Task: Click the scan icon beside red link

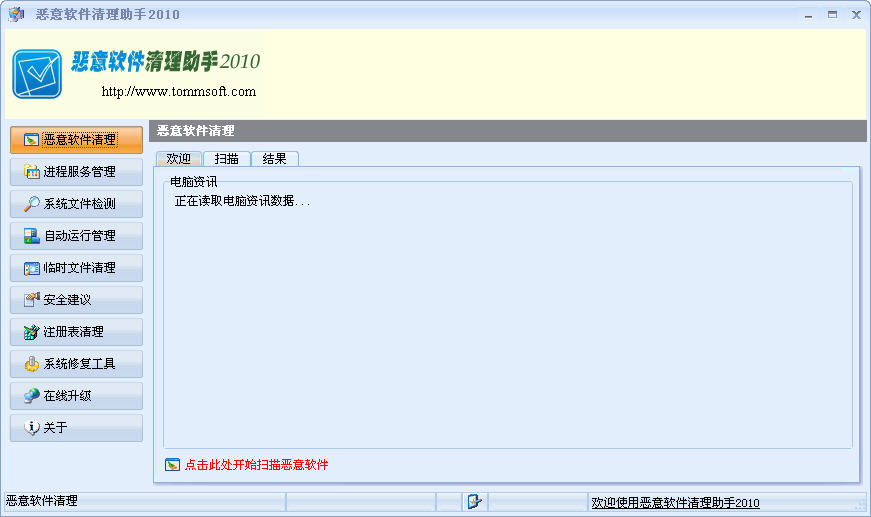Action: tap(173, 465)
